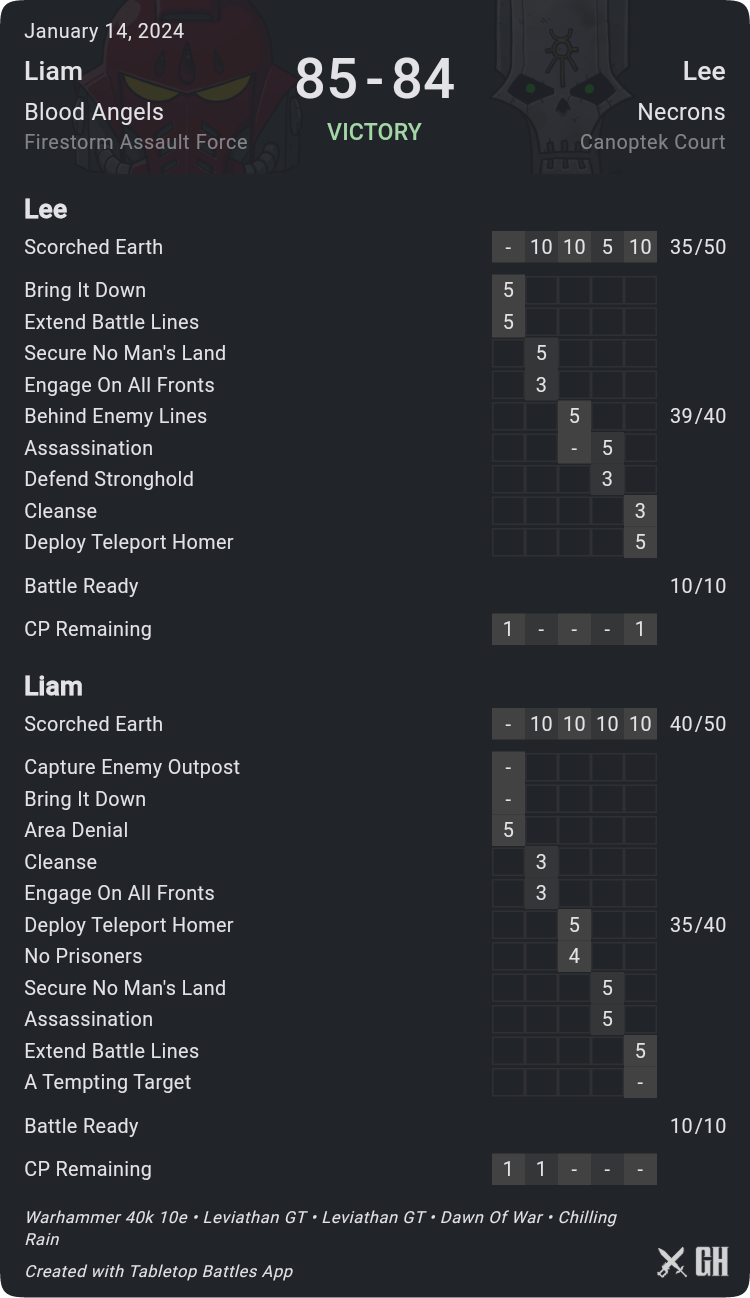This screenshot has width=750, height=1298.
Task: Click the 39/40 secondary total
Action: (698, 416)
